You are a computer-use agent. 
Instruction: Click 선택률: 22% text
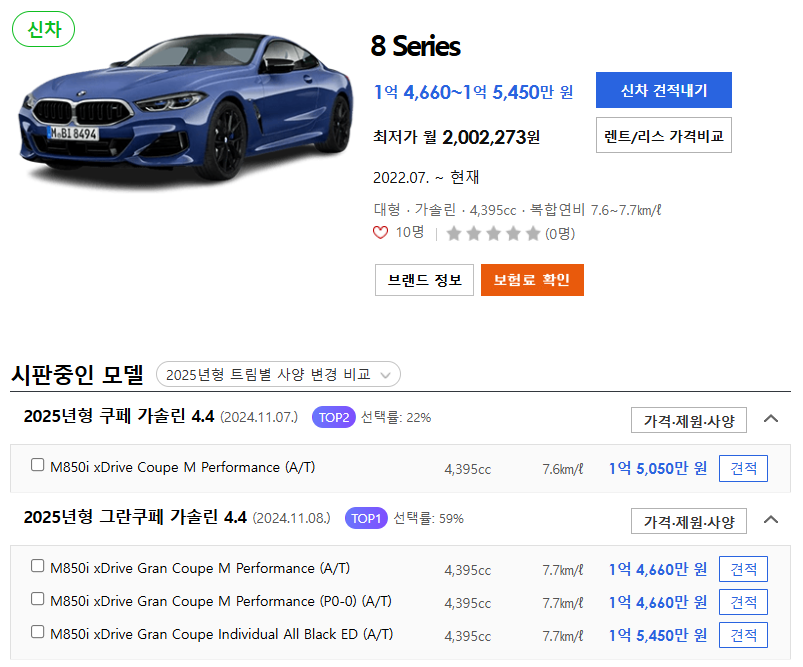tap(396, 418)
